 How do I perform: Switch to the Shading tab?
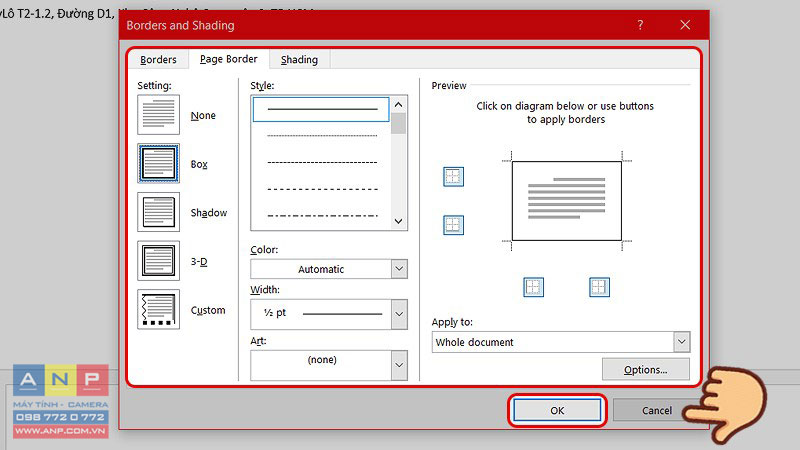pyautogui.click(x=299, y=60)
